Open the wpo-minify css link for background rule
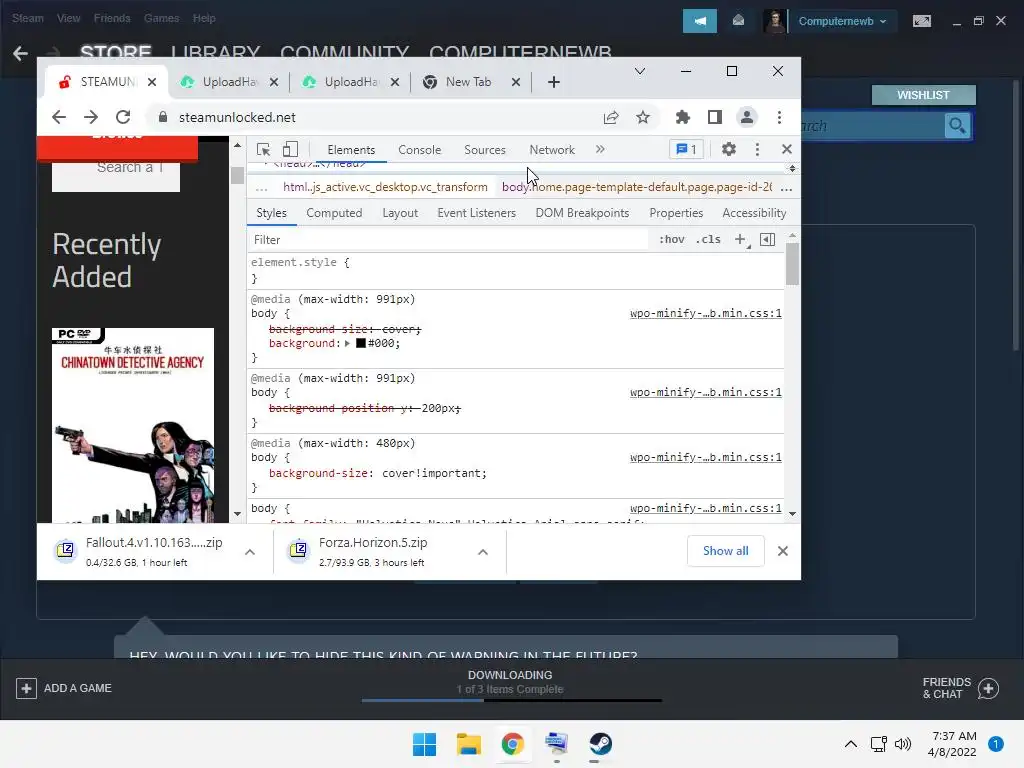The image size is (1024, 768). point(705,313)
